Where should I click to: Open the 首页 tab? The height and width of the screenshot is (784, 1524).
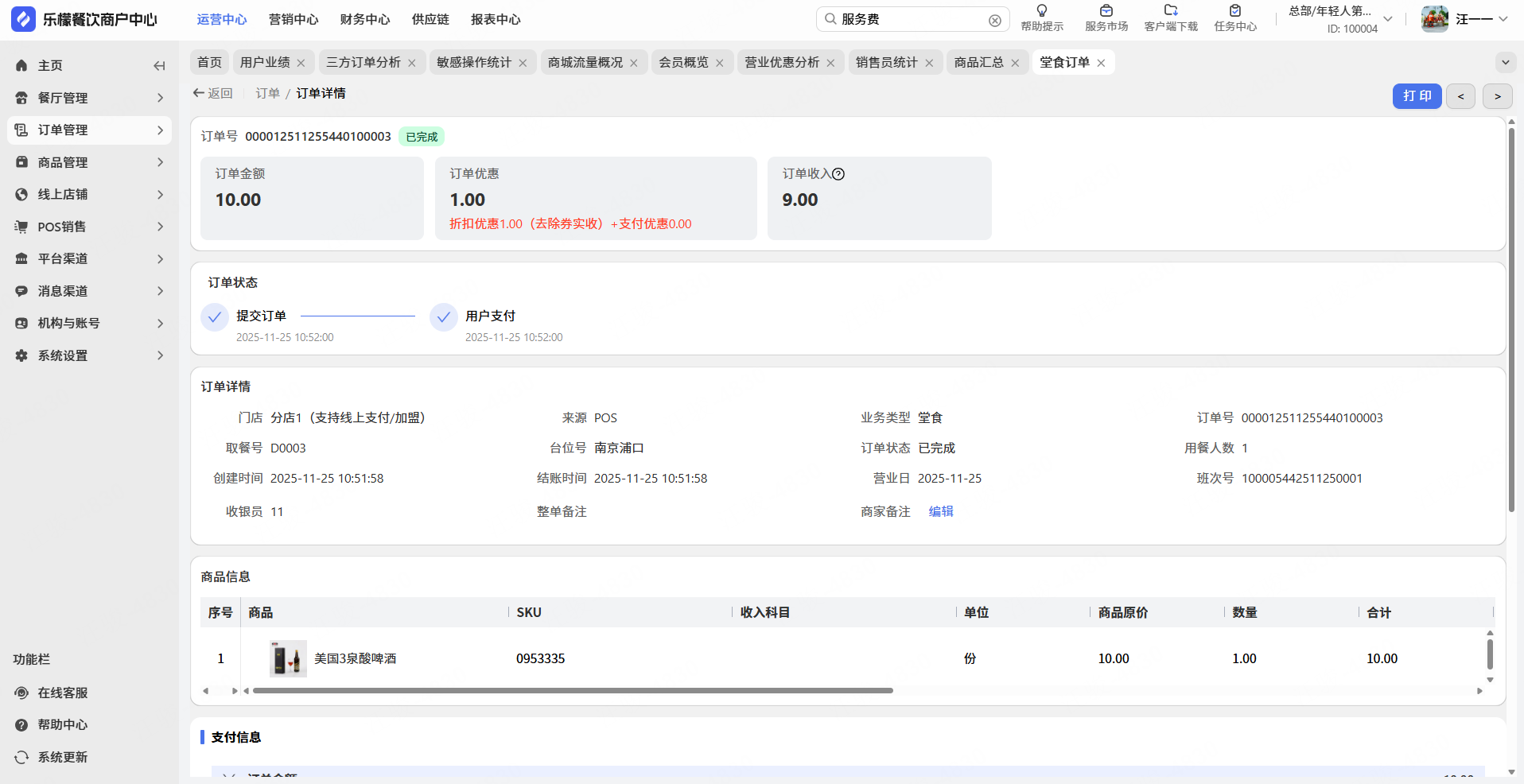click(x=210, y=62)
